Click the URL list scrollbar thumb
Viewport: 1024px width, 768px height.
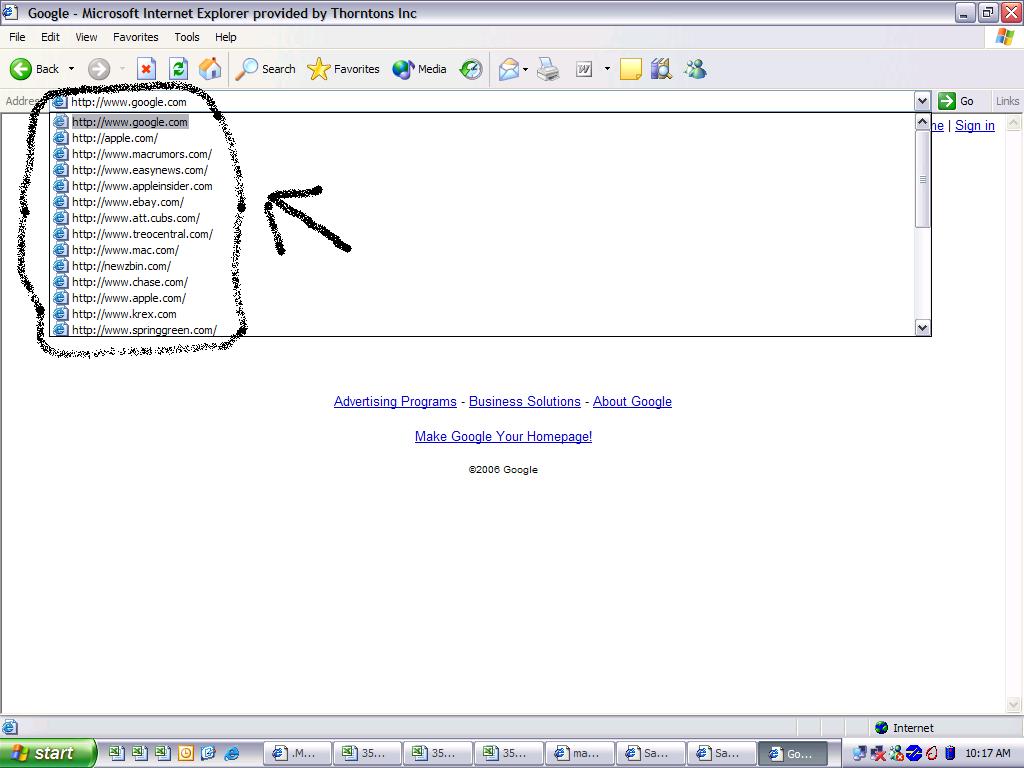tap(922, 179)
